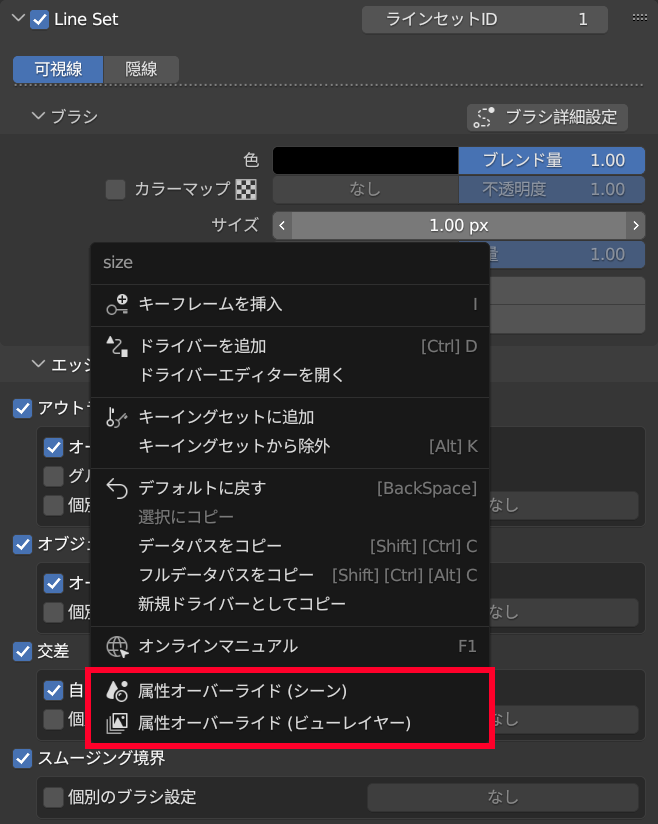
Task: Toggle the checked 自 box under 交差
Action: 53,690
